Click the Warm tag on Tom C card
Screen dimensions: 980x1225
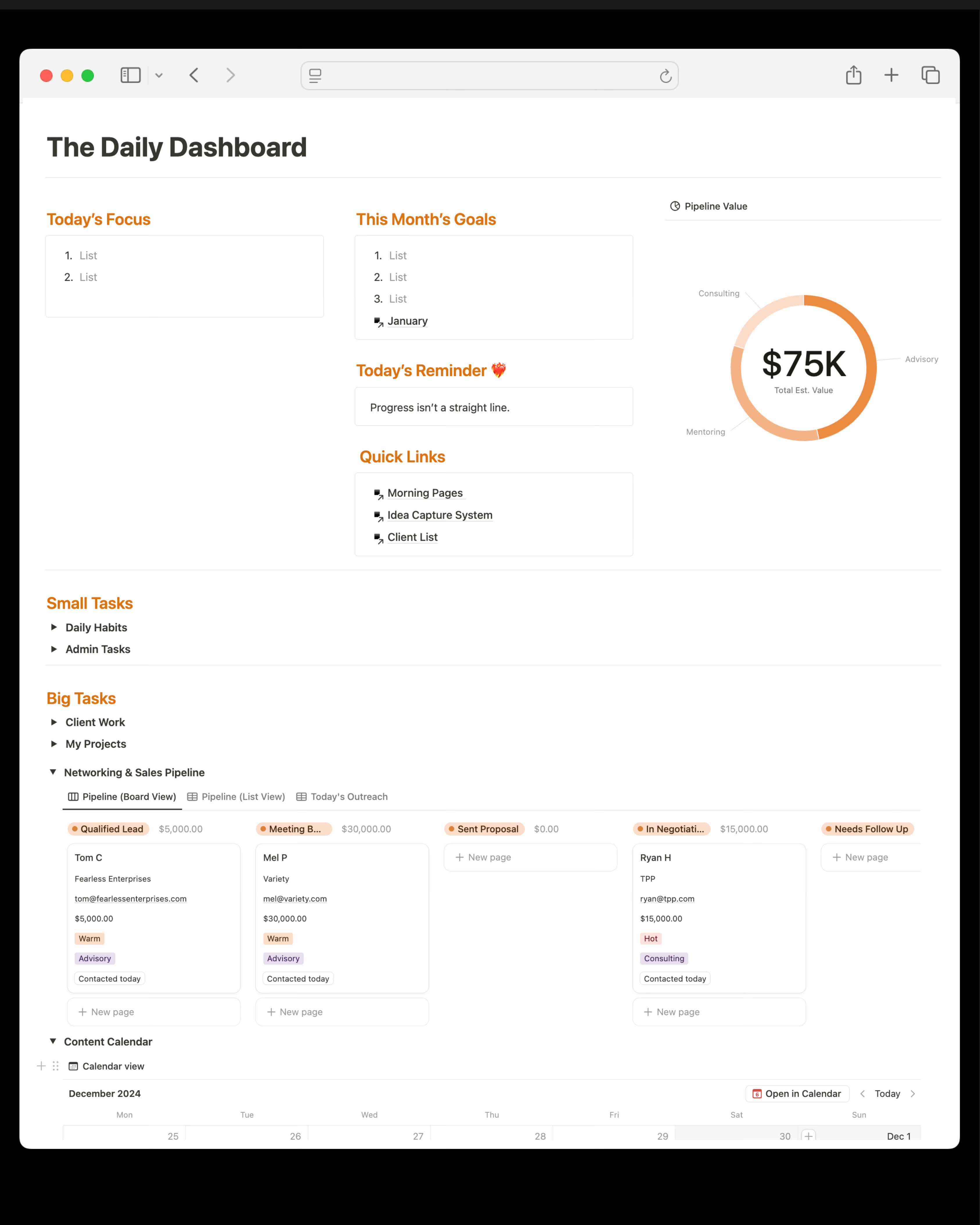point(89,939)
